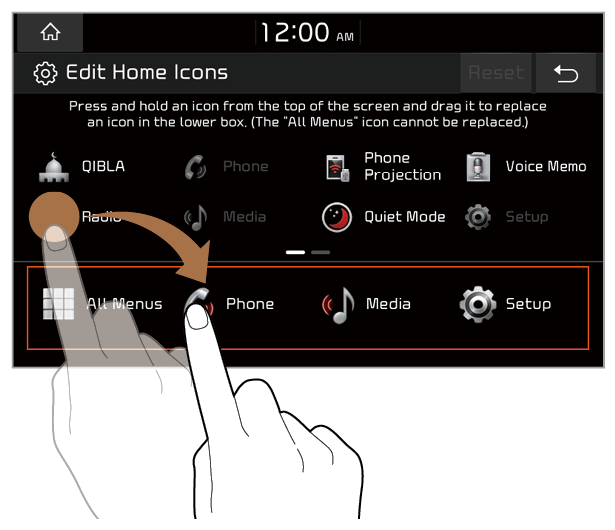This screenshot has height=530, width=615.
Task: Select the Phone Projection icon
Action: click(x=337, y=168)
